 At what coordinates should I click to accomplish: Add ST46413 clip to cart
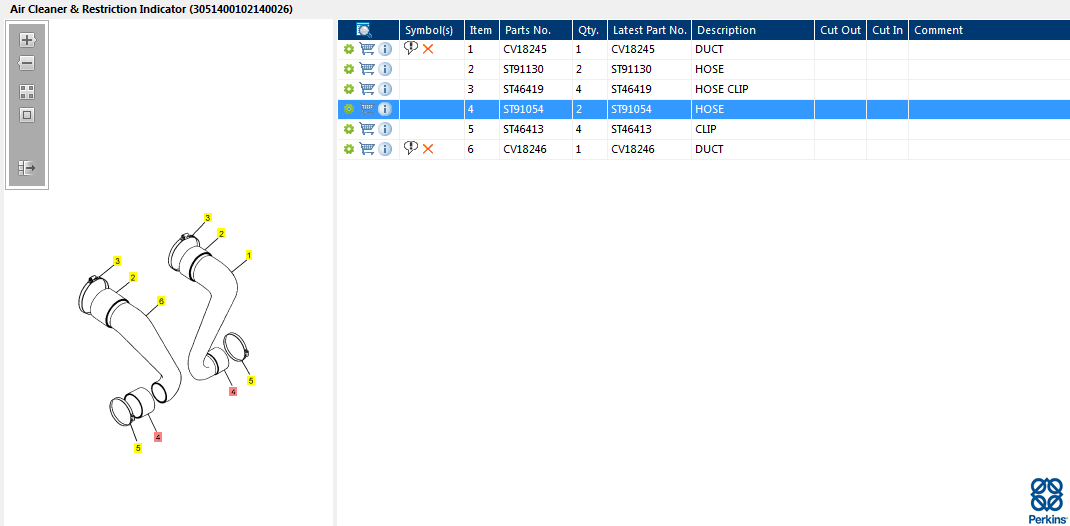tap(367, 129)
